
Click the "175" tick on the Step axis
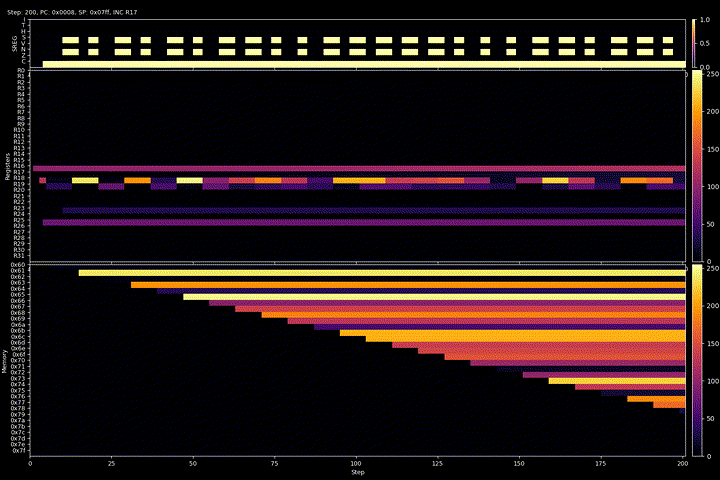coord(601,463)
